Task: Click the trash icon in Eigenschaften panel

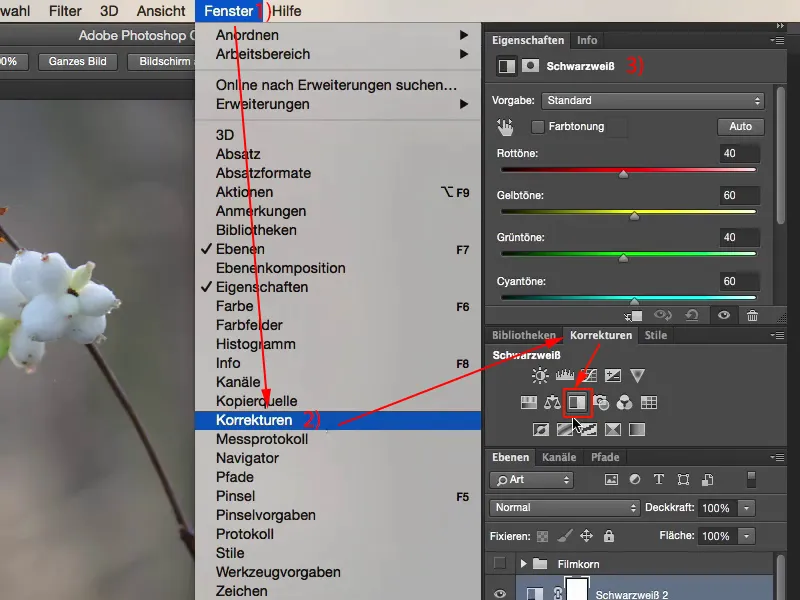Action: [752, 315]
